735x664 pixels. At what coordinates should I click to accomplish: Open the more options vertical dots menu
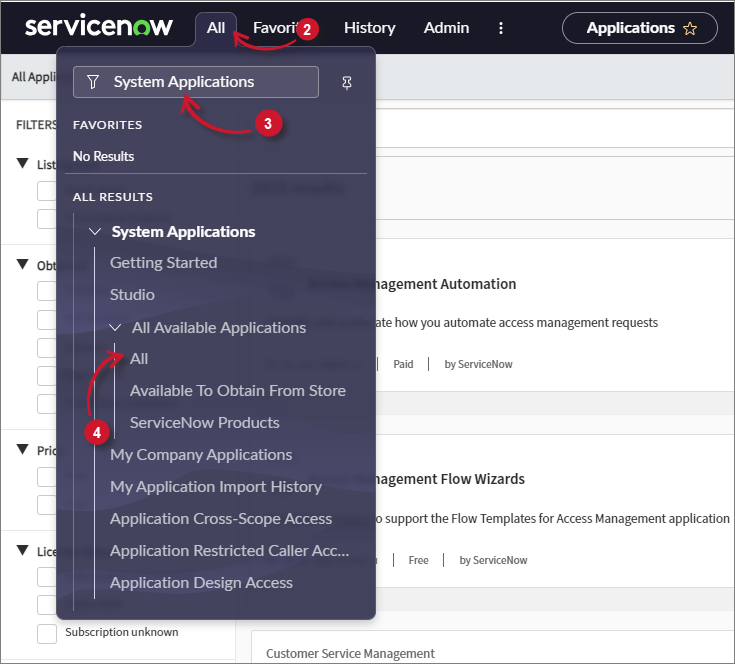(501, 28)
